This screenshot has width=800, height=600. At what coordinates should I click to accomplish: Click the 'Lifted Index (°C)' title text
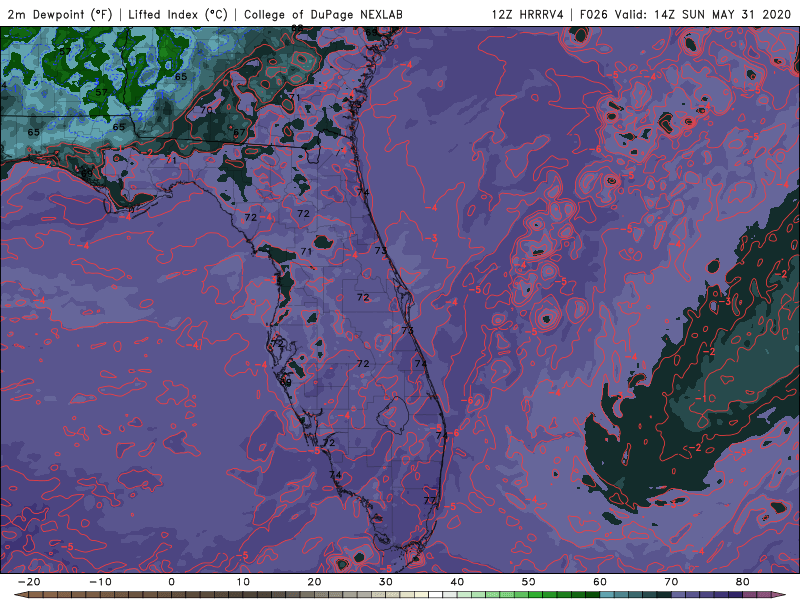tap(178, 14)
